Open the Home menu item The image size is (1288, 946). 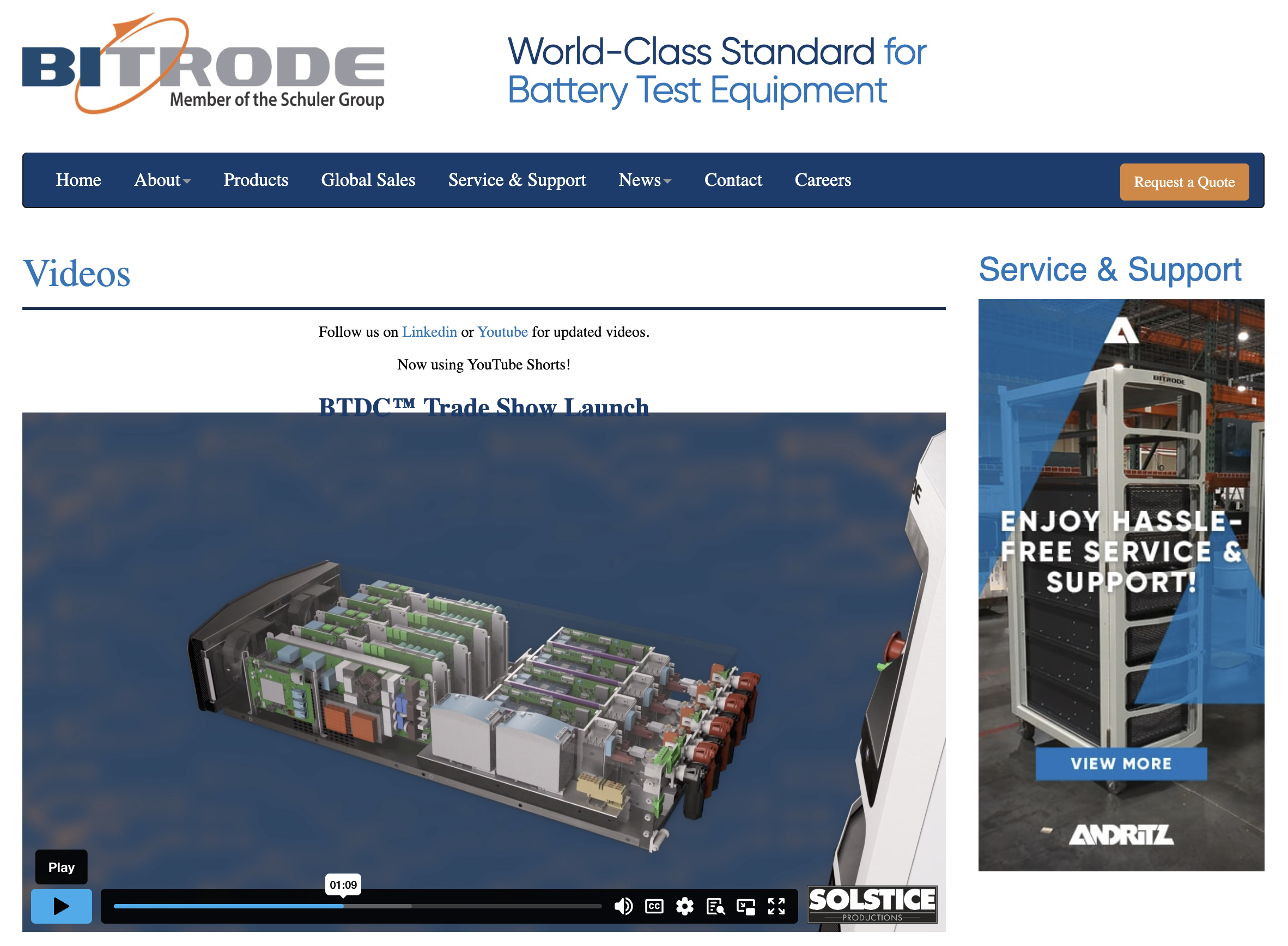78,180
